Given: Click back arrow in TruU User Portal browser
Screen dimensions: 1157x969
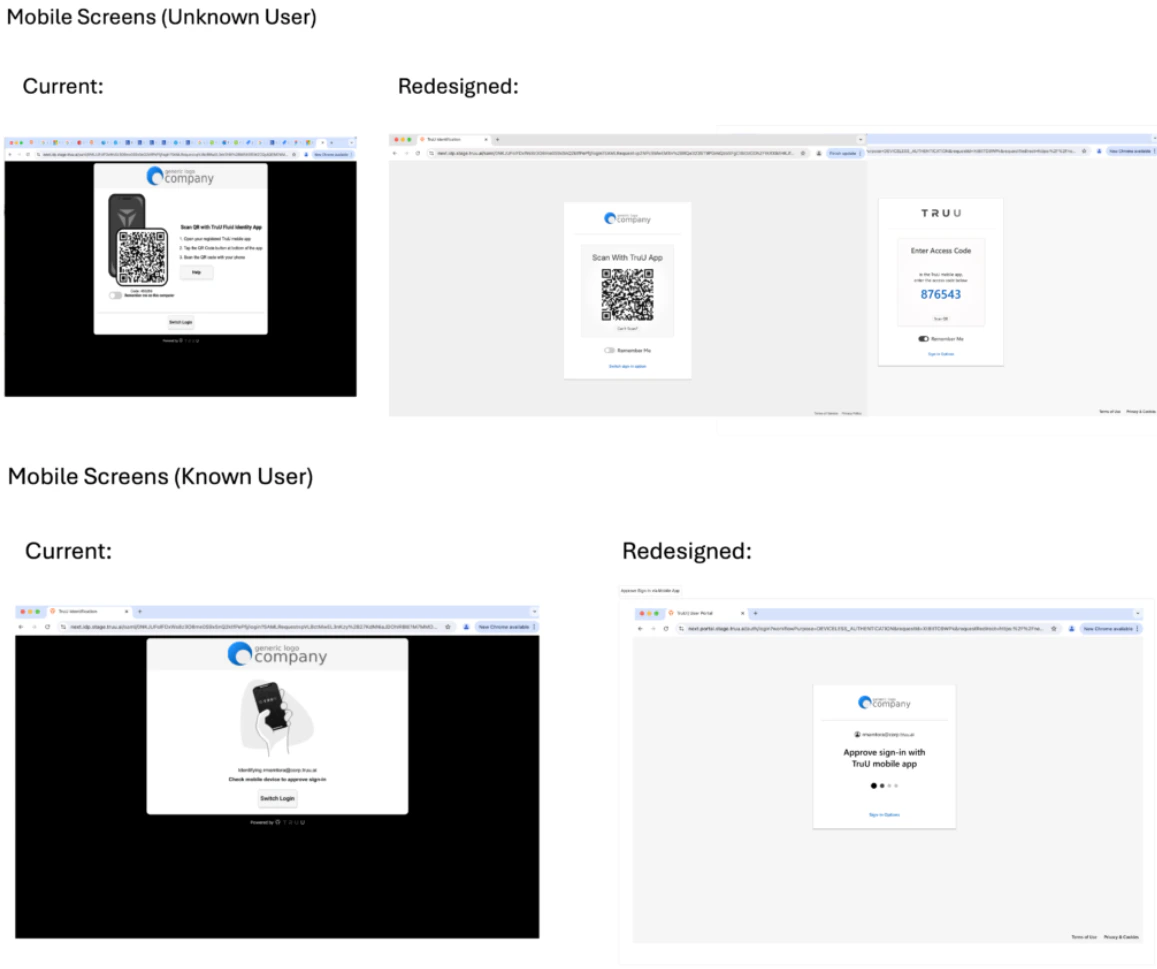Looking at the screenshot, I should (x=640, y=629).
